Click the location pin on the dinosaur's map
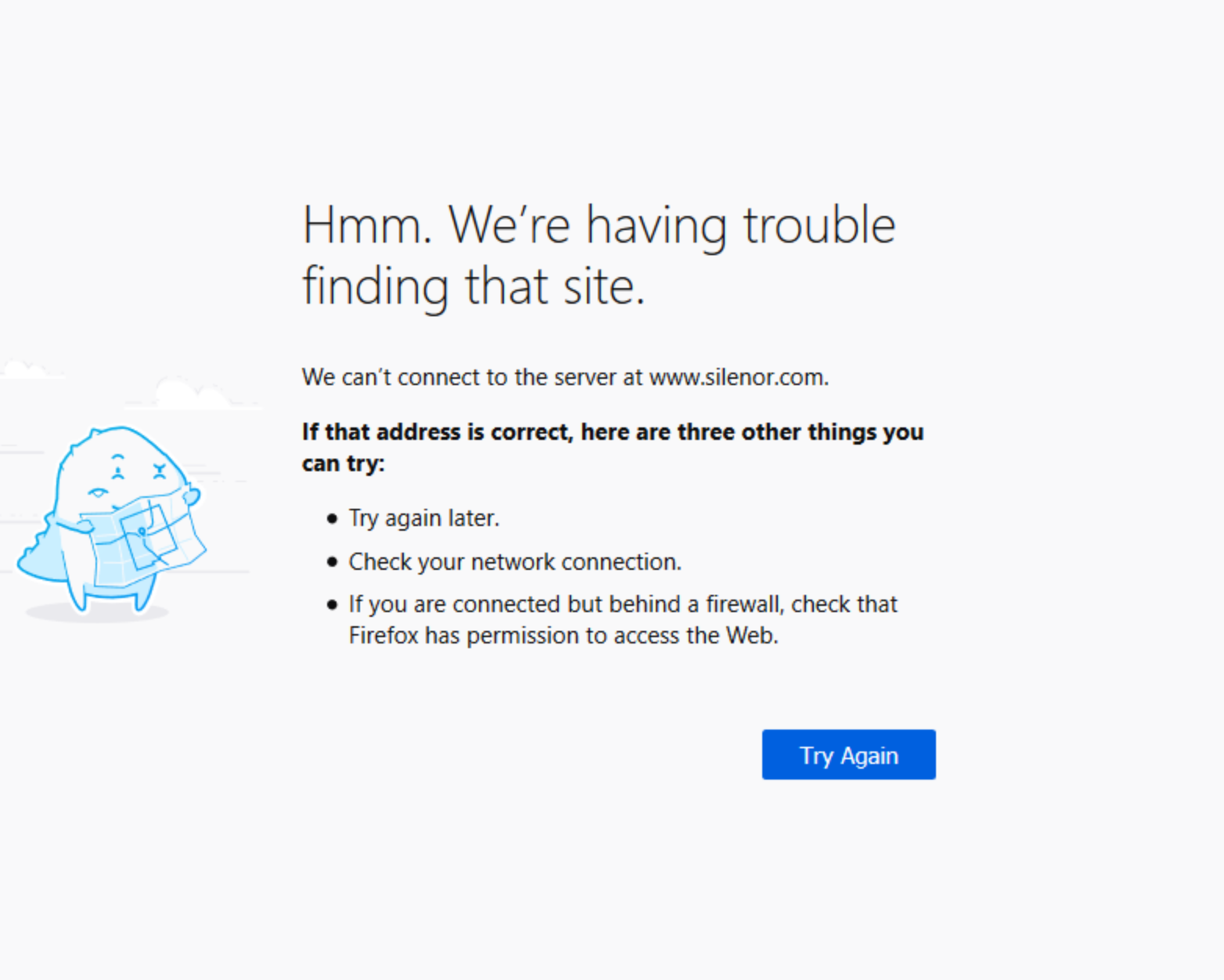 tap(142, 532)
